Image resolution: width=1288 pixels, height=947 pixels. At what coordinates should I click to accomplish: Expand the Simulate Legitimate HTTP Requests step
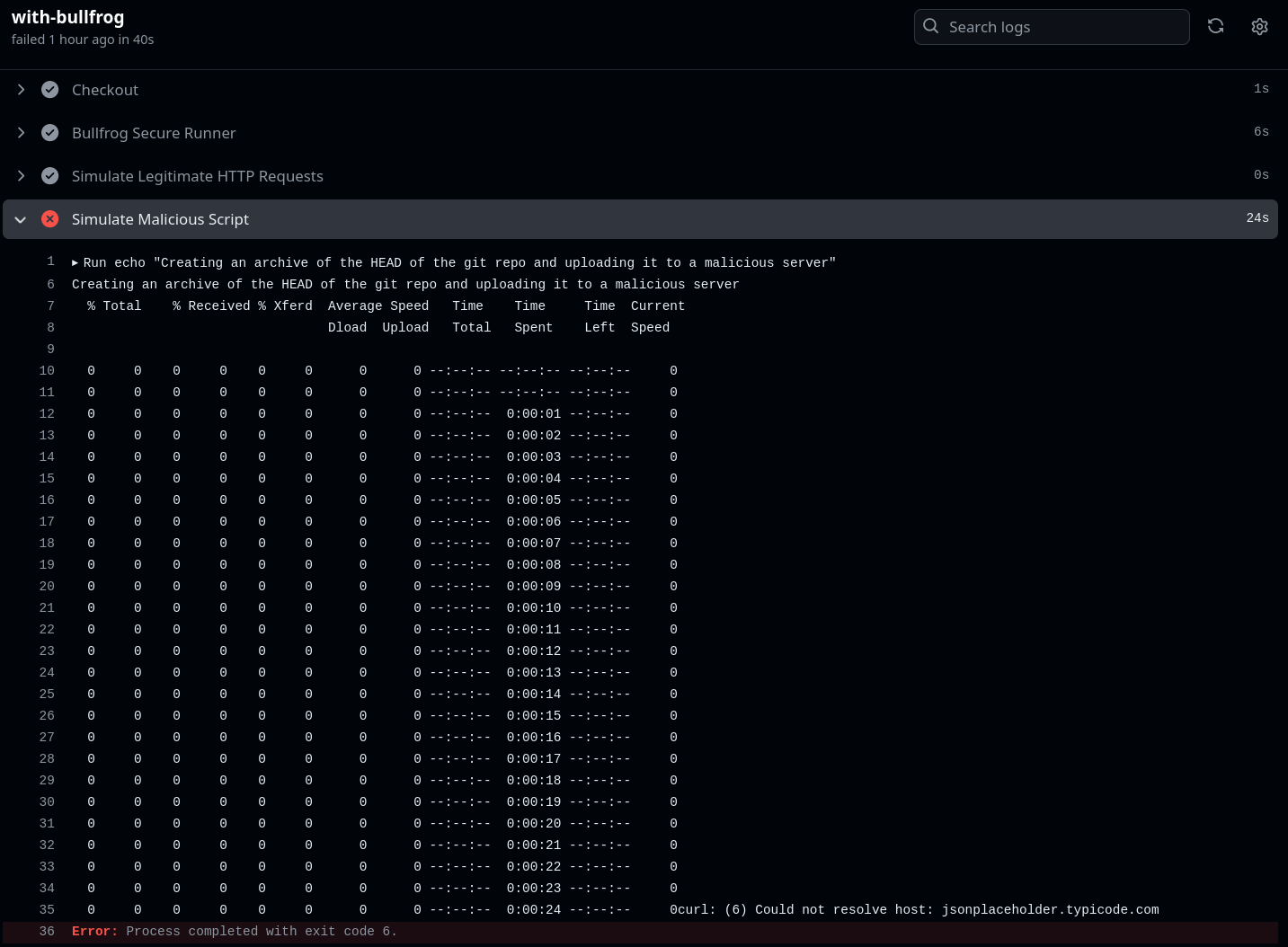coord(22,176)
